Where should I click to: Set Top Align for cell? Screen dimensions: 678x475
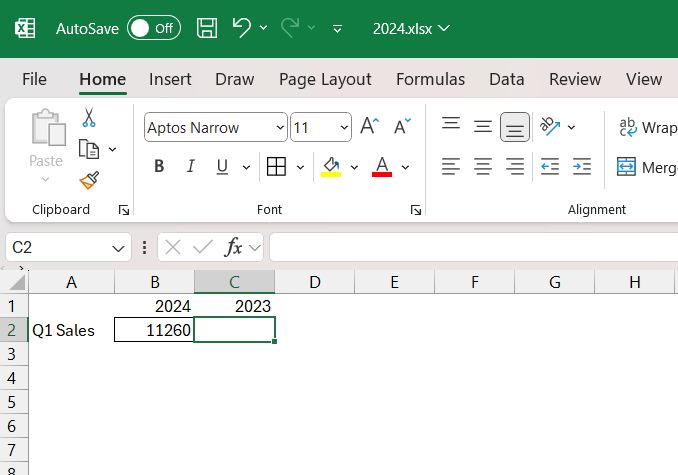coord(451,126)
